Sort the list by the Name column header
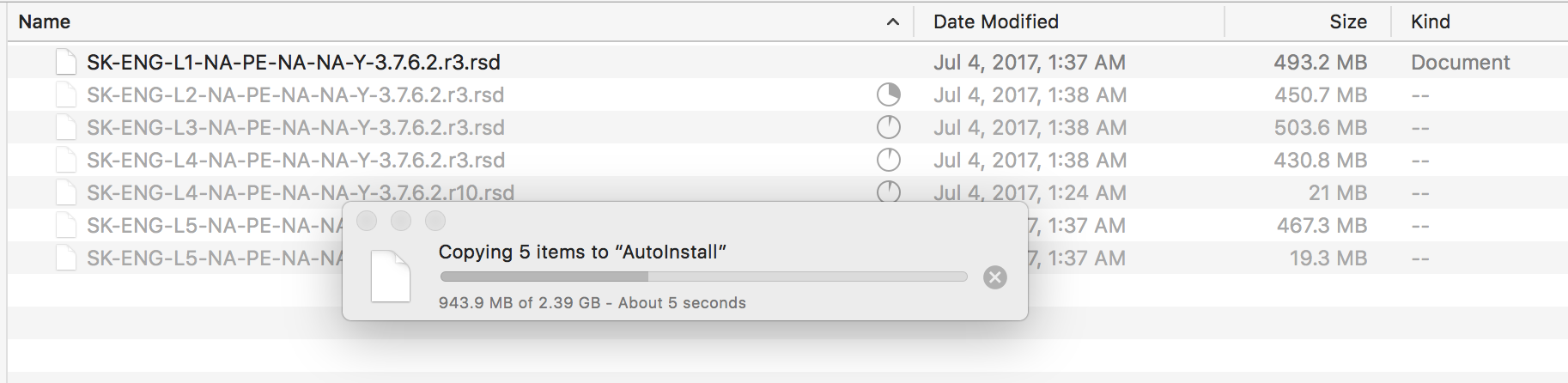The width and height of the screenshot is (1568, 383). 45,22
